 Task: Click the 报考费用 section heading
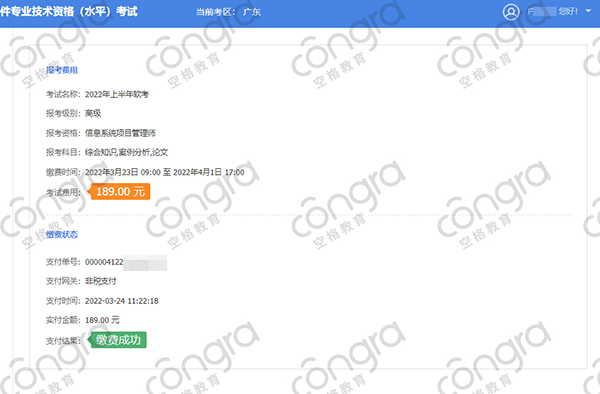[62, 70]
